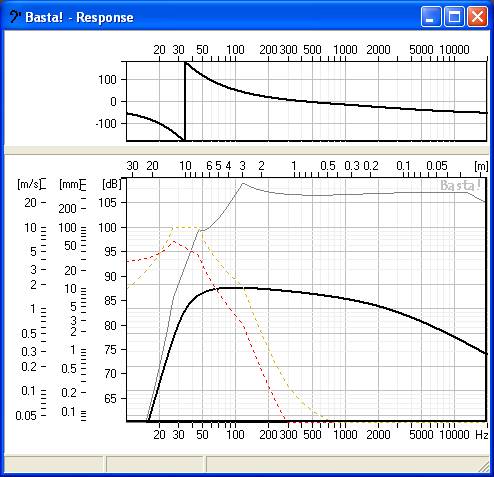494x477 pixels.
Task: Click the Basta! app icon in title bar
Action: pyautogui.click(x=15, y=17)
